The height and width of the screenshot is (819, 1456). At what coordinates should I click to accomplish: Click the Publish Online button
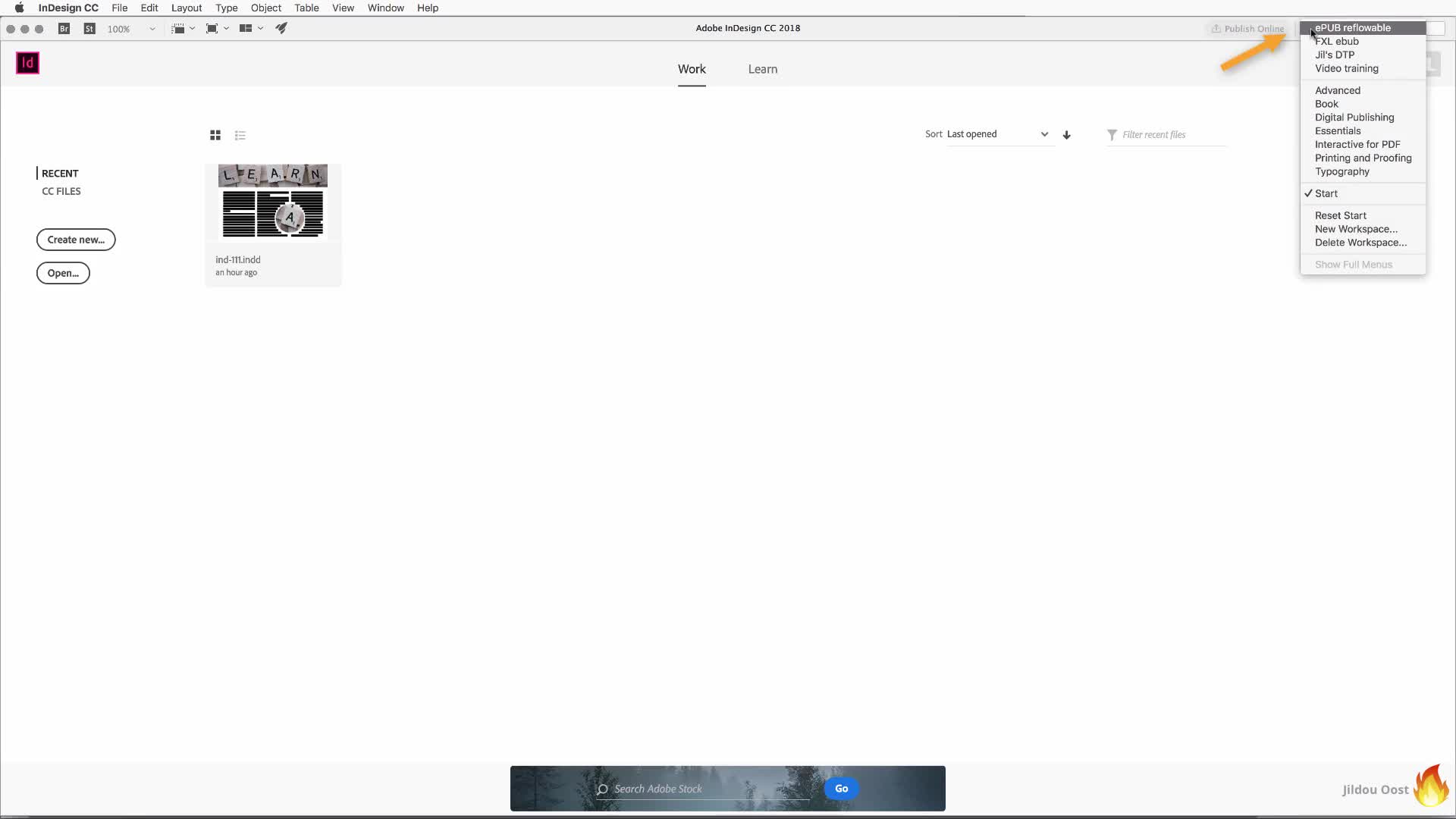1247,29
